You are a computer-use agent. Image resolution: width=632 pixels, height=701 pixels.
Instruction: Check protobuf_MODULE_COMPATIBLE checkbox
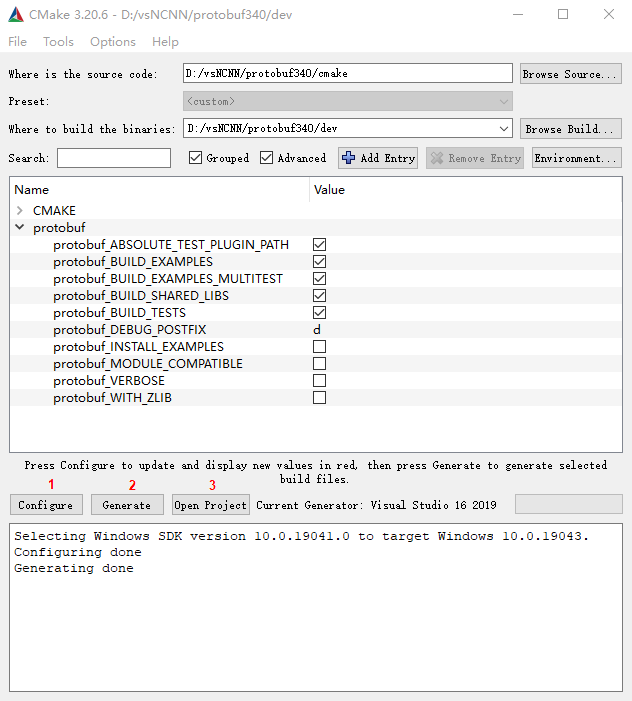pyautogui.click(x=320, y=363)
